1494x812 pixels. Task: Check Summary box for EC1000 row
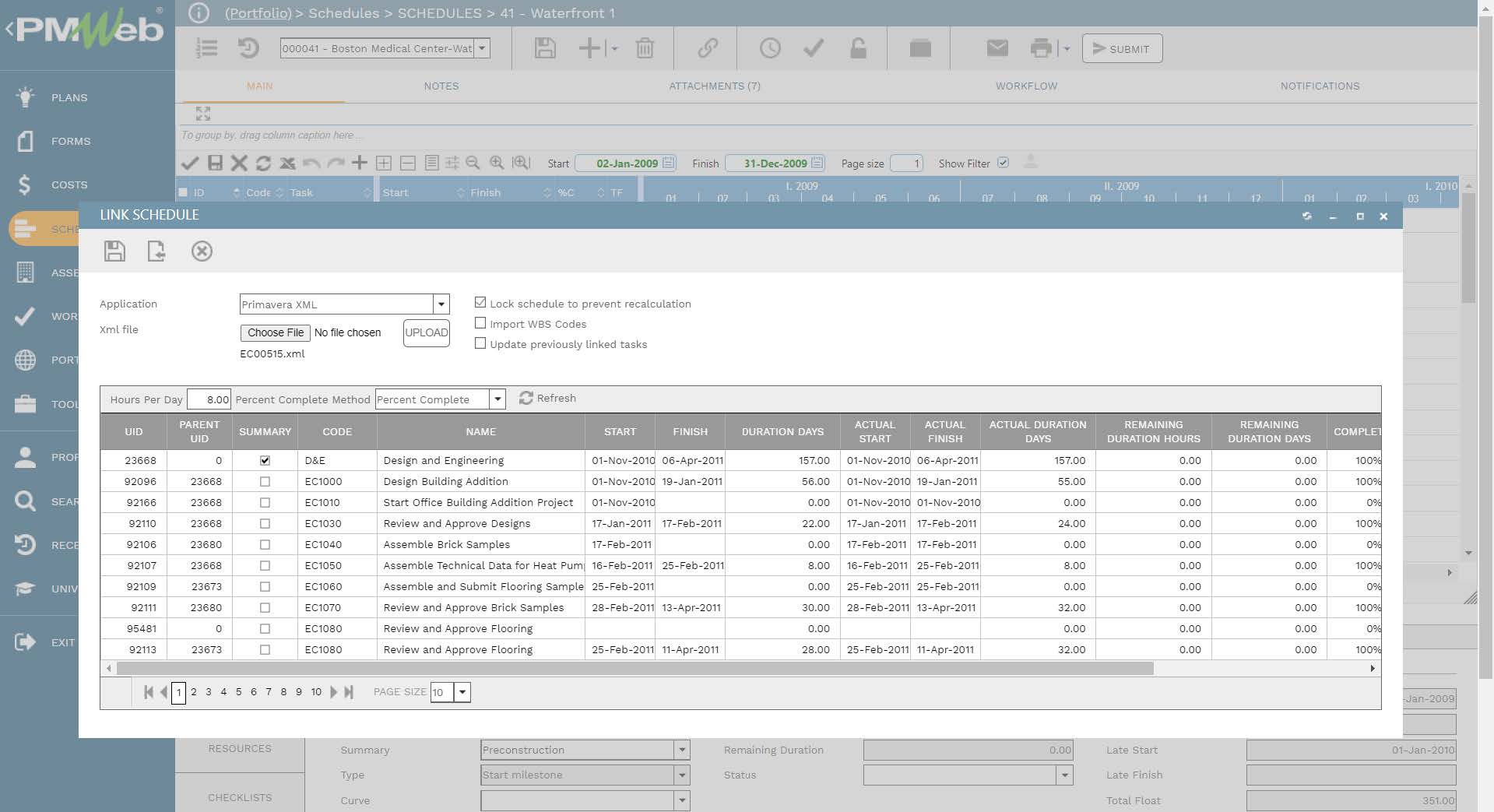[x=265, y=481]
